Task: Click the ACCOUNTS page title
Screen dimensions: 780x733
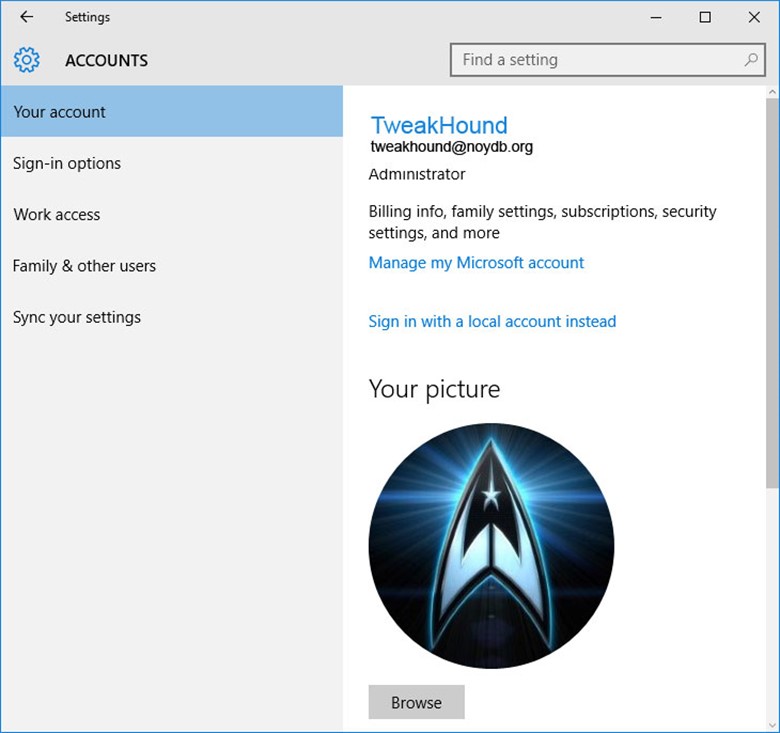Action: pyautogui.click(x=106, y=61)
